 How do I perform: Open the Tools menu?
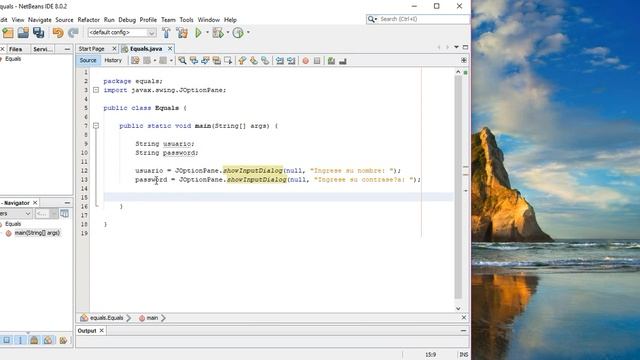point(187,20)
